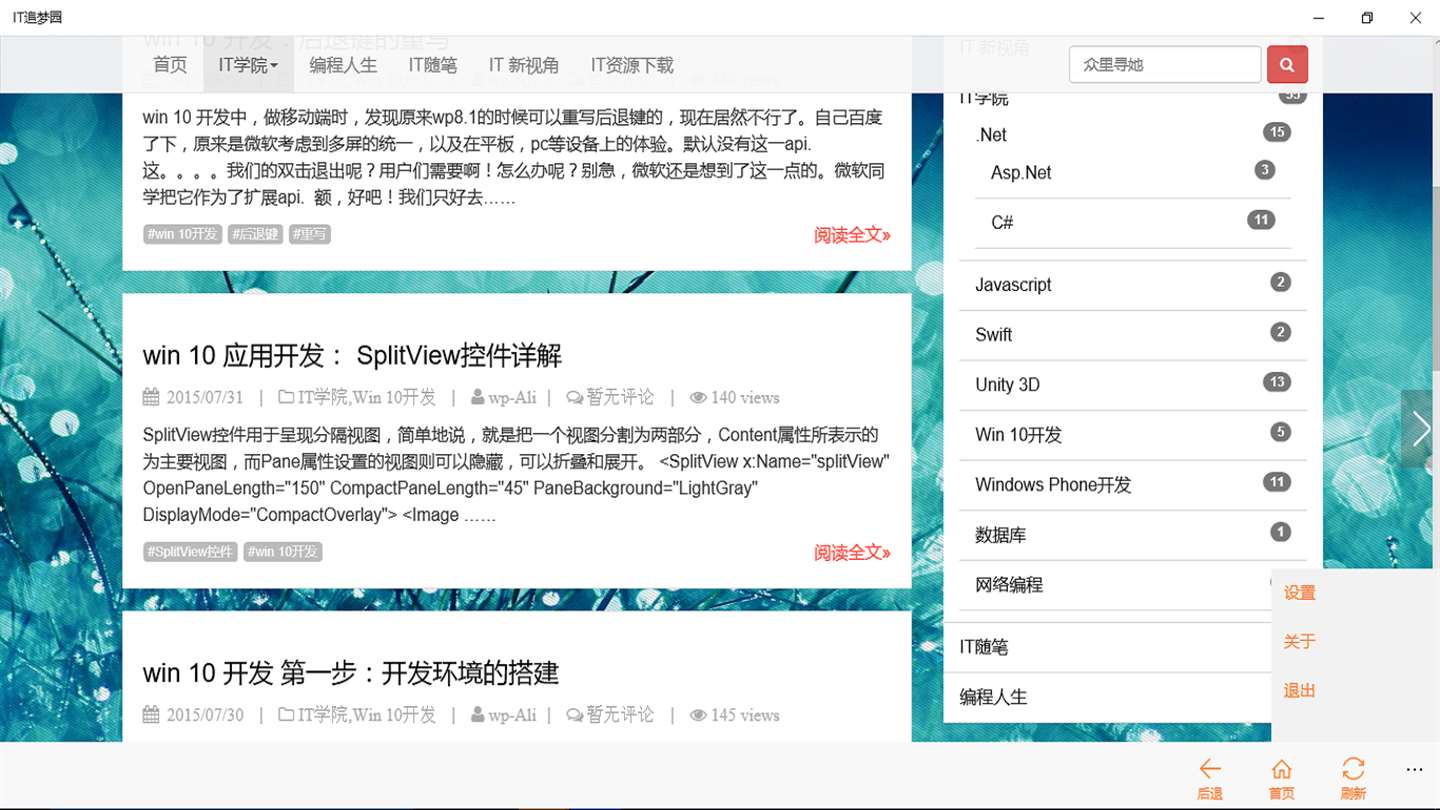The width and height of the screenshot is (1440, 810).
Task: Click the refresh (刷新) icon
Action: [x=1353, y=768]
